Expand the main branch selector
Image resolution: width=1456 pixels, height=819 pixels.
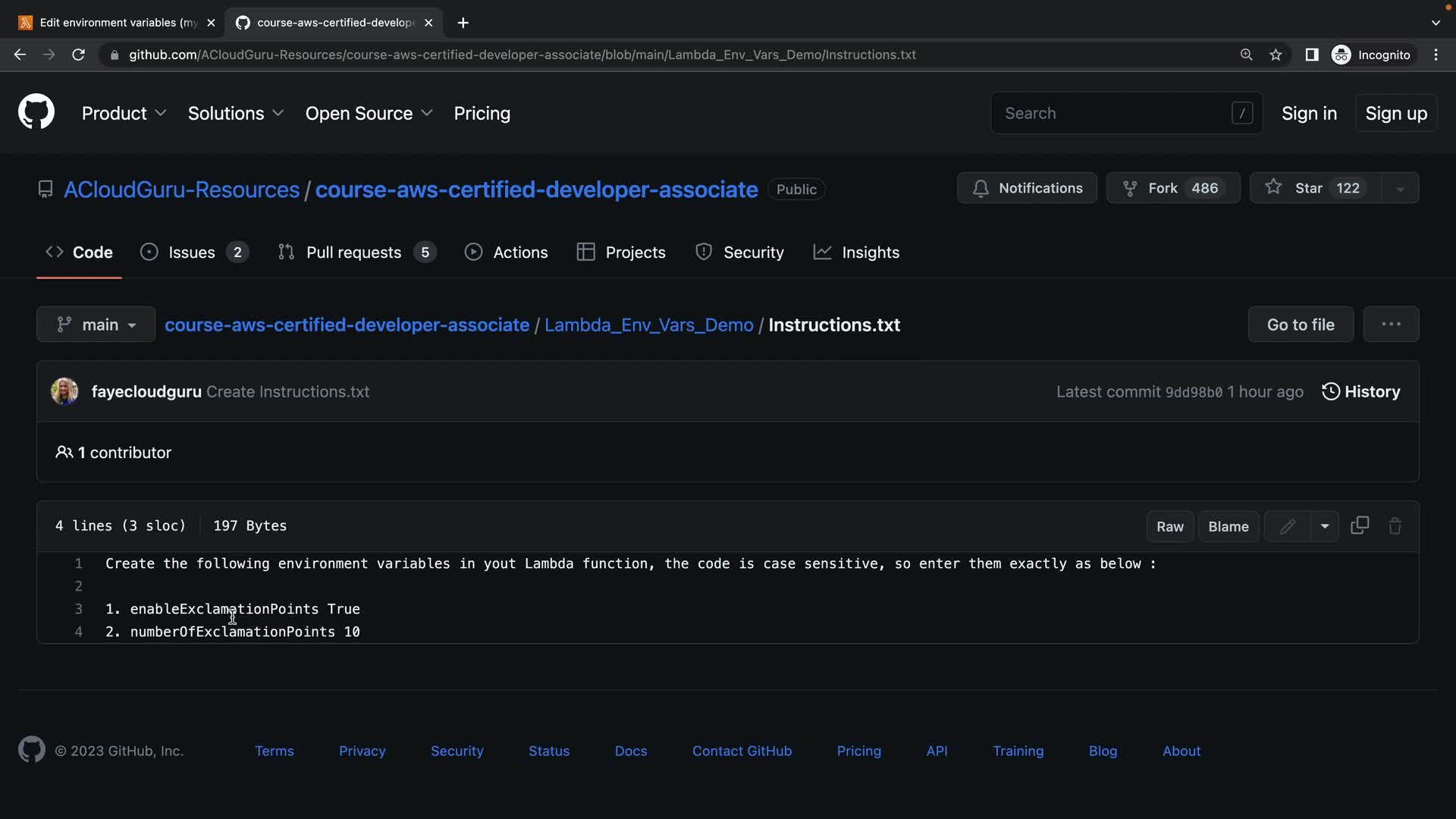click(x=96, y=325)
